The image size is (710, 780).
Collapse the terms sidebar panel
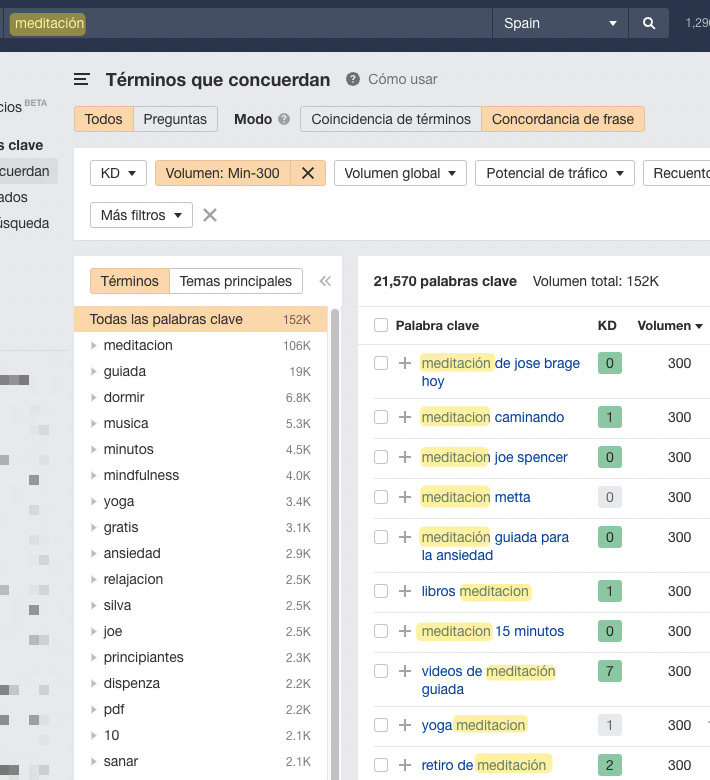pyautogui.click(x=325, y=282)
